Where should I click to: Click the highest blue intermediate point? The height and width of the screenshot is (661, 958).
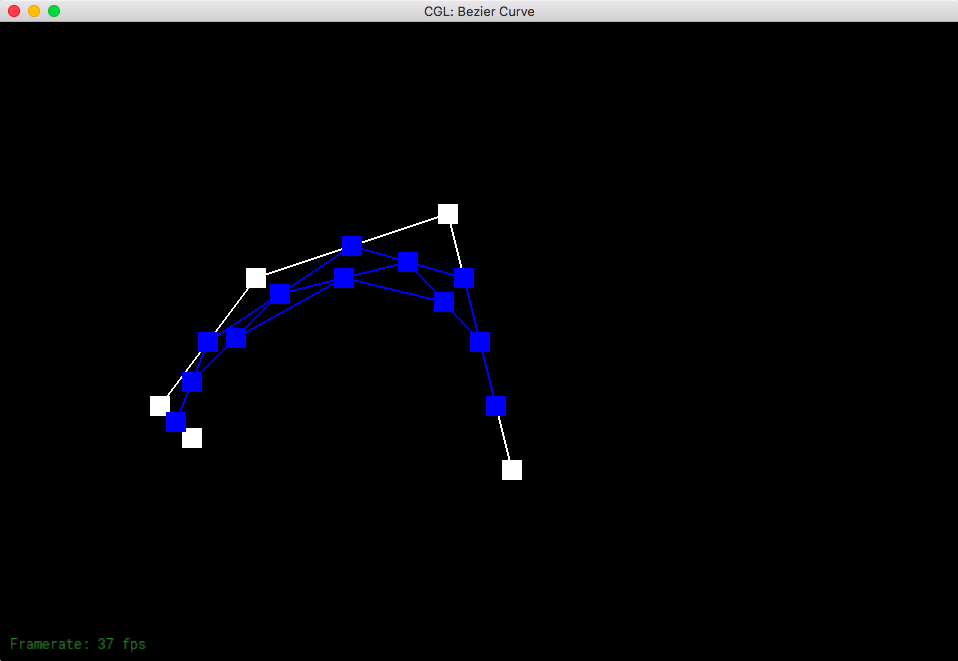[352, 246]
